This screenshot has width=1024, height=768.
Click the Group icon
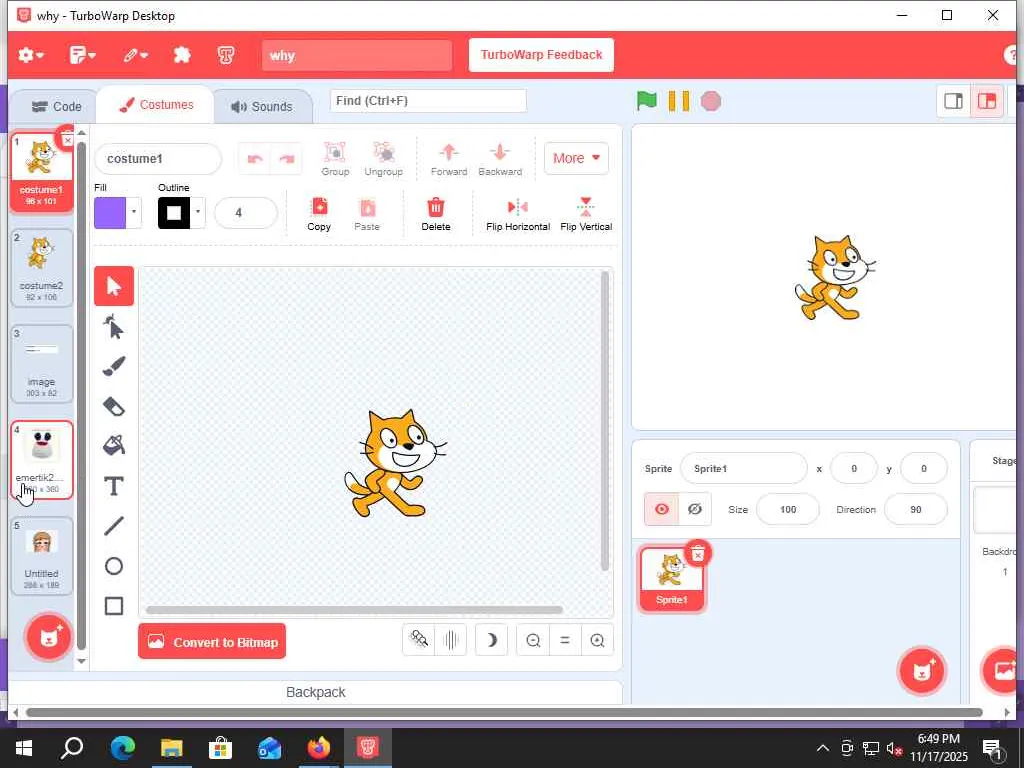(335, 159)
